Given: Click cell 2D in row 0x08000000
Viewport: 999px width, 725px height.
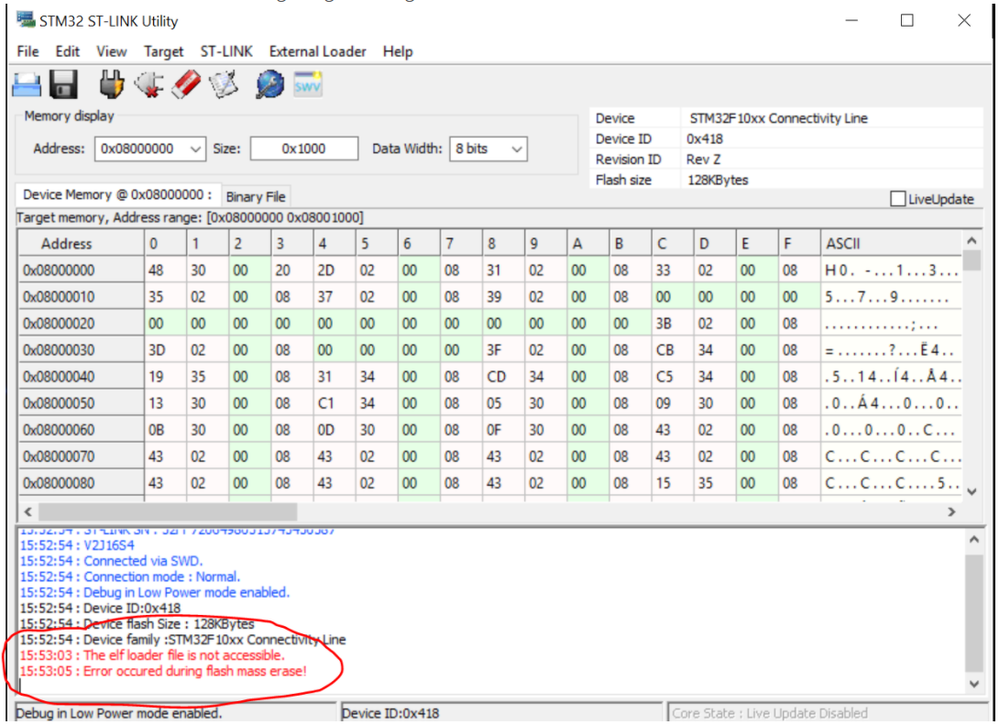Looking at the screenshot, I should tap(334, 270).
